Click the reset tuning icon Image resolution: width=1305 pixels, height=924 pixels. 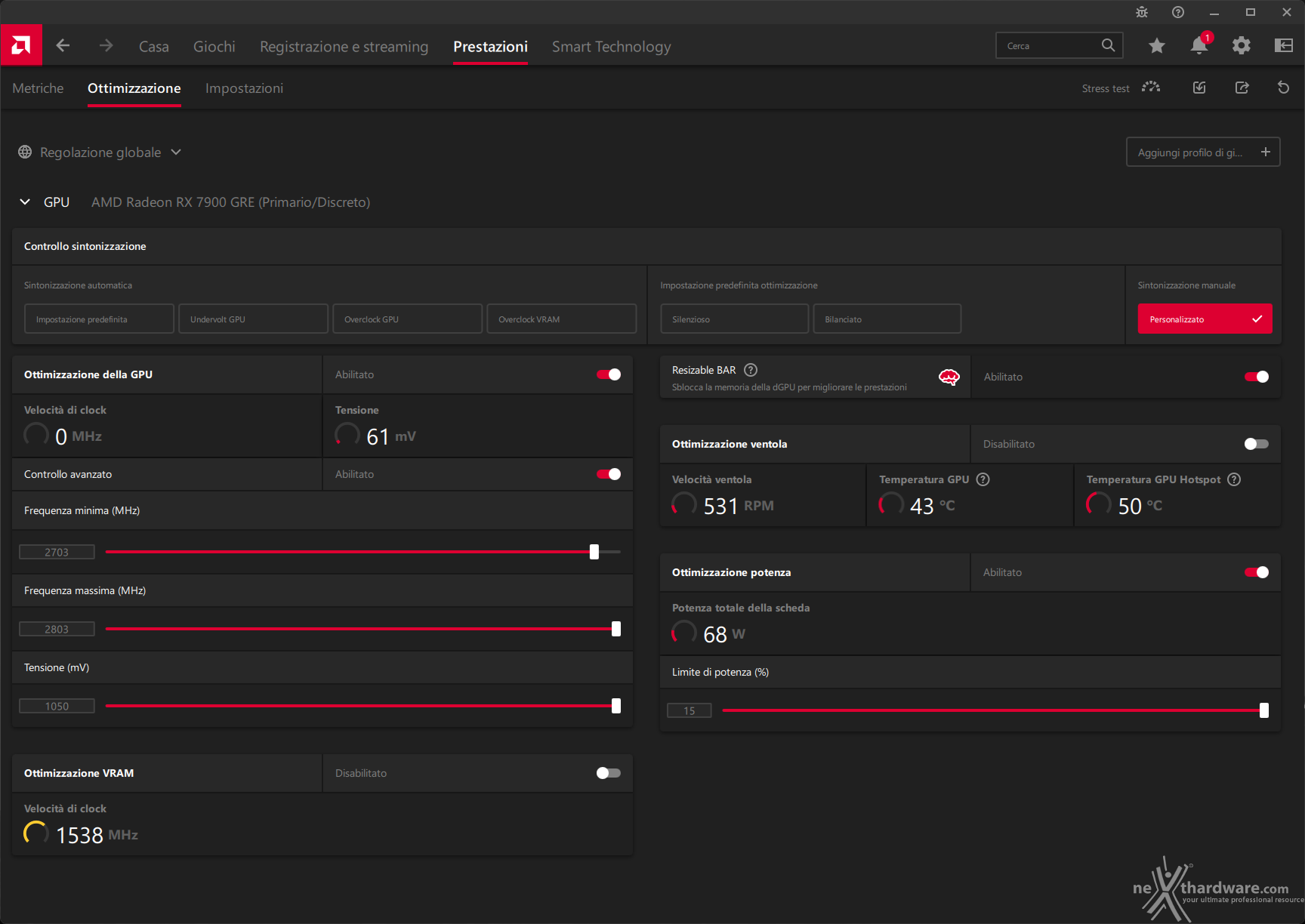1283,88
